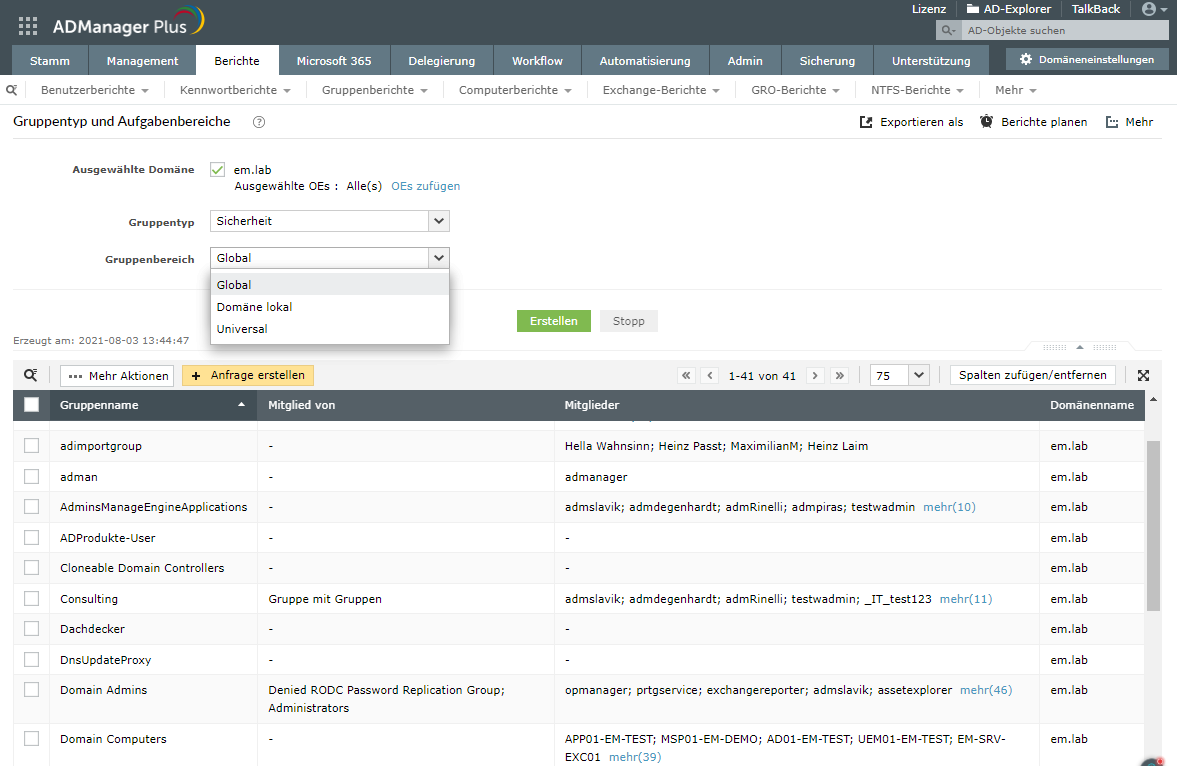Open the page size 75 dropdown

tap(899, 375)
